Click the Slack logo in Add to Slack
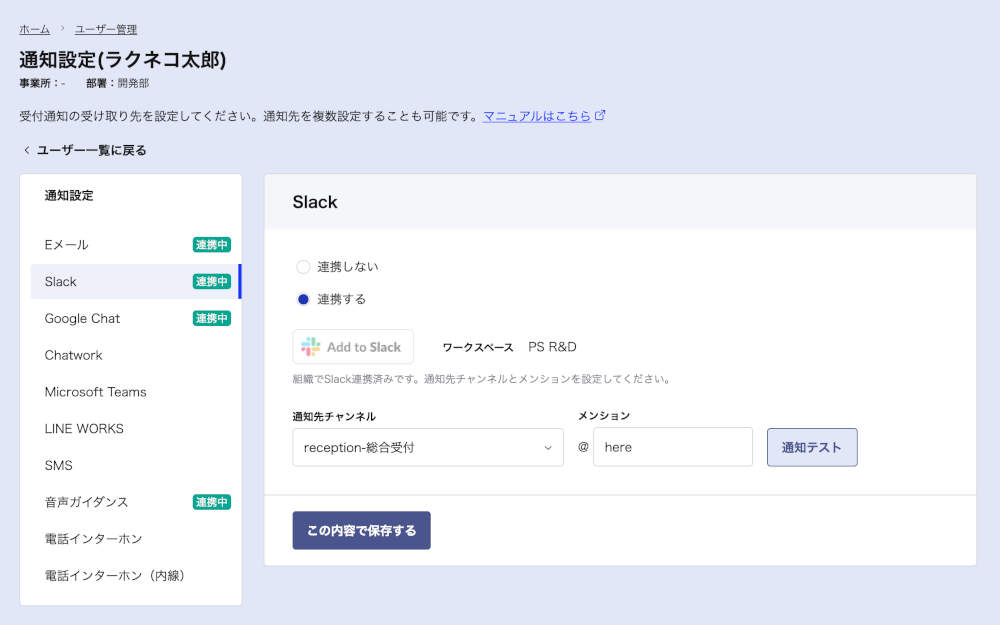The image size is (1000, 625). [311, 347]
